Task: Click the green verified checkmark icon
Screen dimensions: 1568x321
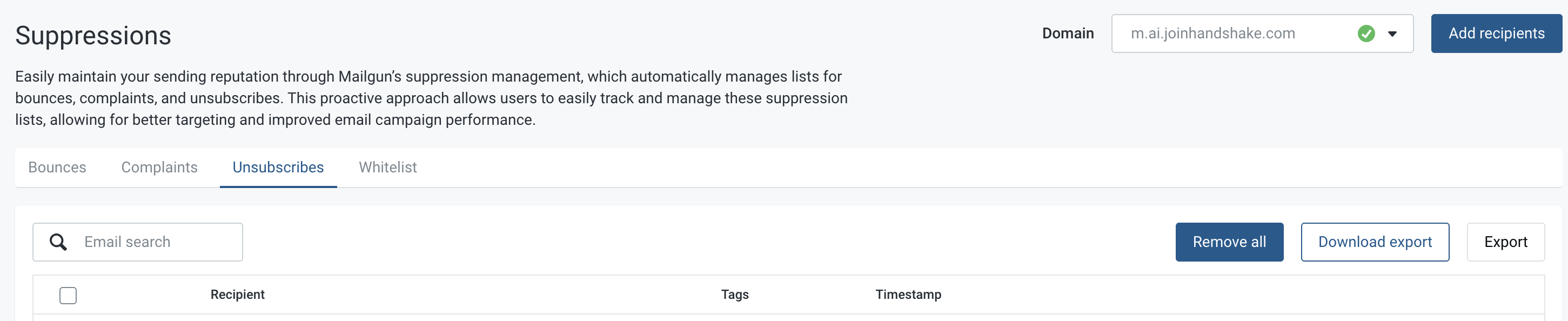Action: coord(1366,34)
